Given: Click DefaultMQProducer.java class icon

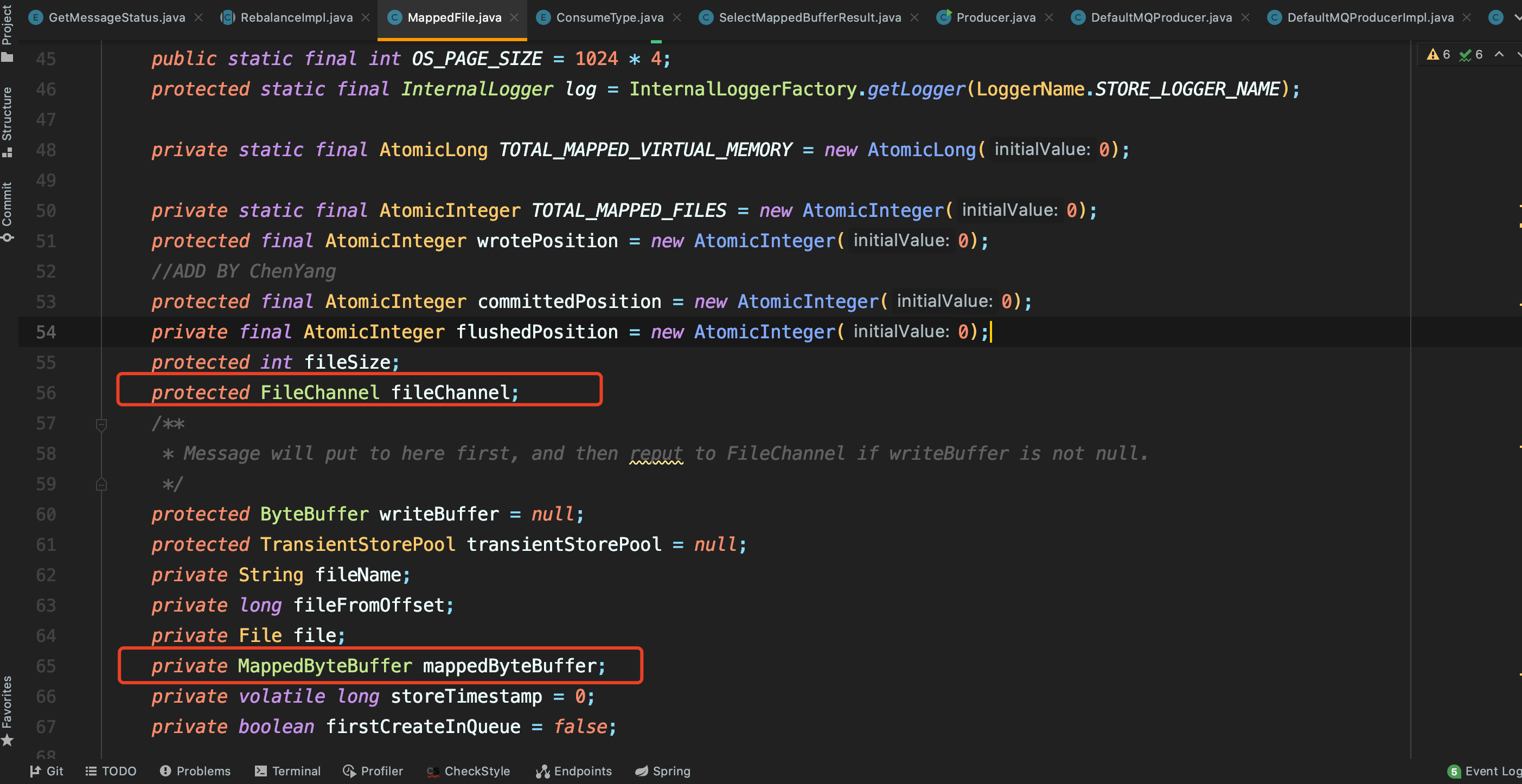Looking at the screenshot, I should pyautogui.click(x=1078, y=18).
